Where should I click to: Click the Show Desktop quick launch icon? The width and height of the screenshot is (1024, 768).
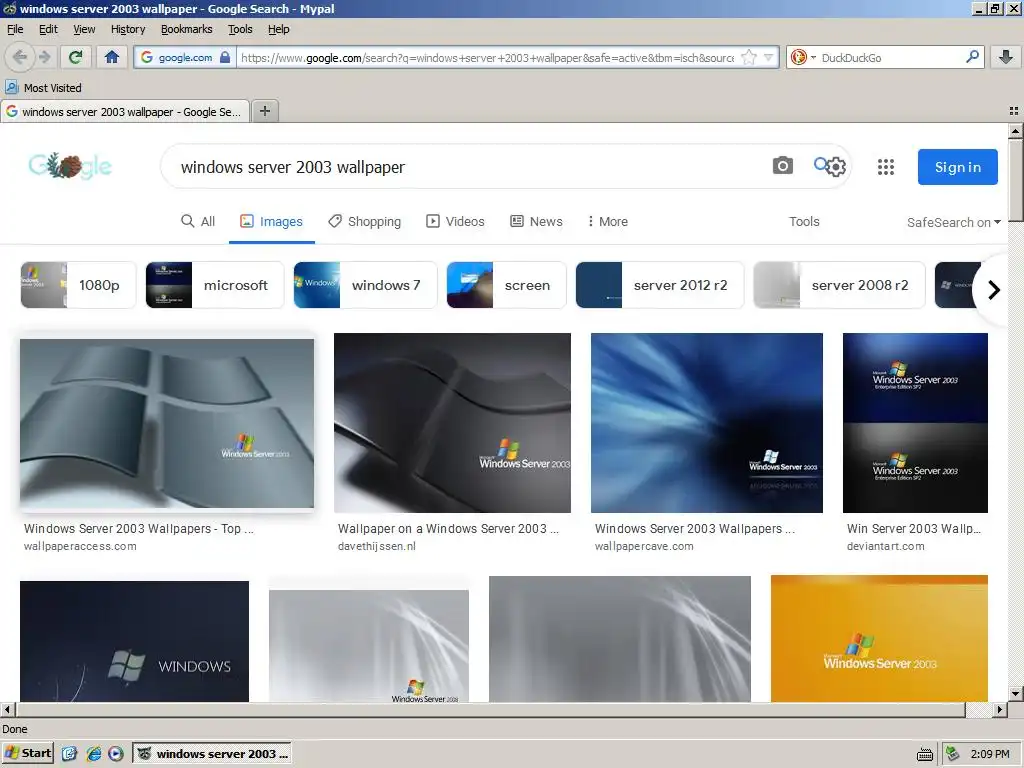(69, 754)
